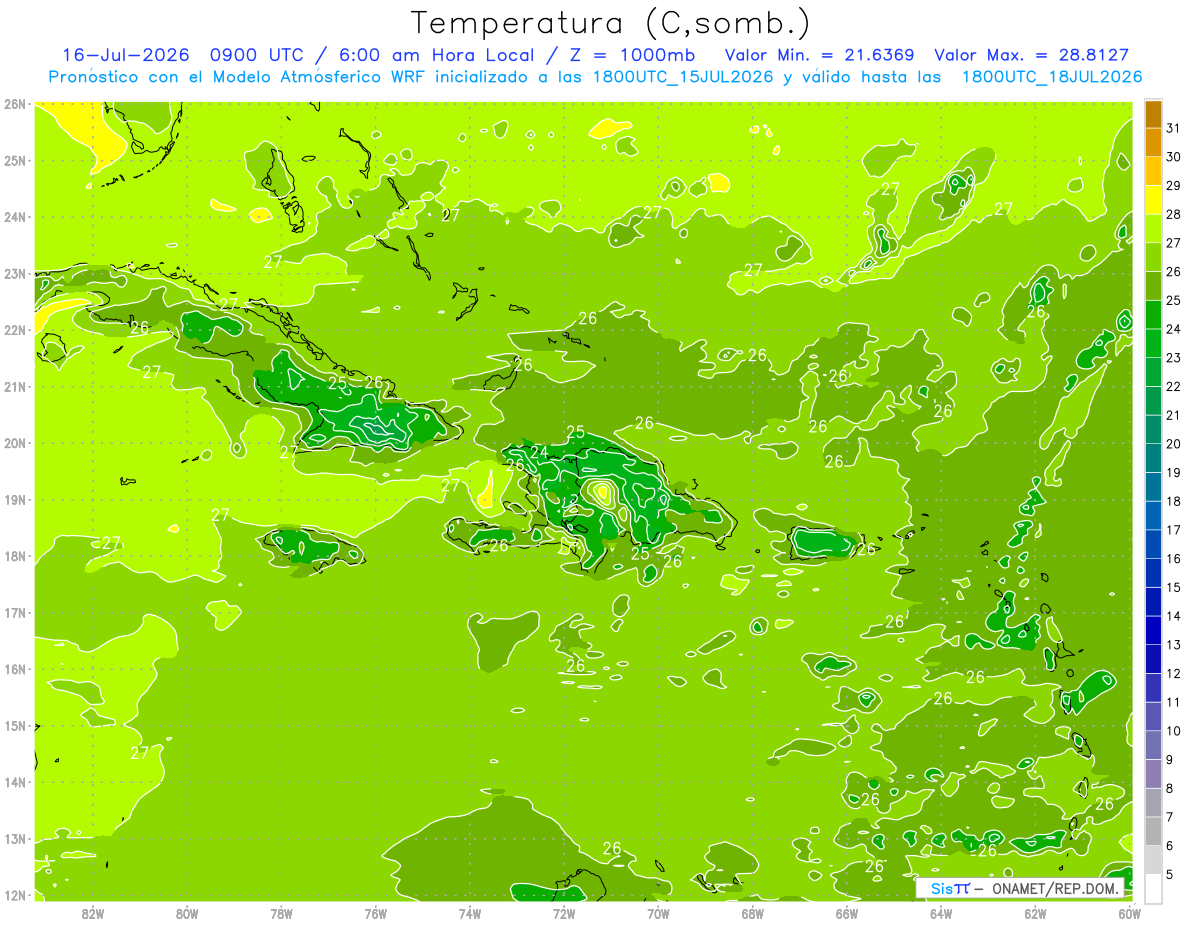Click the longitude label "70W"

pyautogui.click(x=658, y=913)
